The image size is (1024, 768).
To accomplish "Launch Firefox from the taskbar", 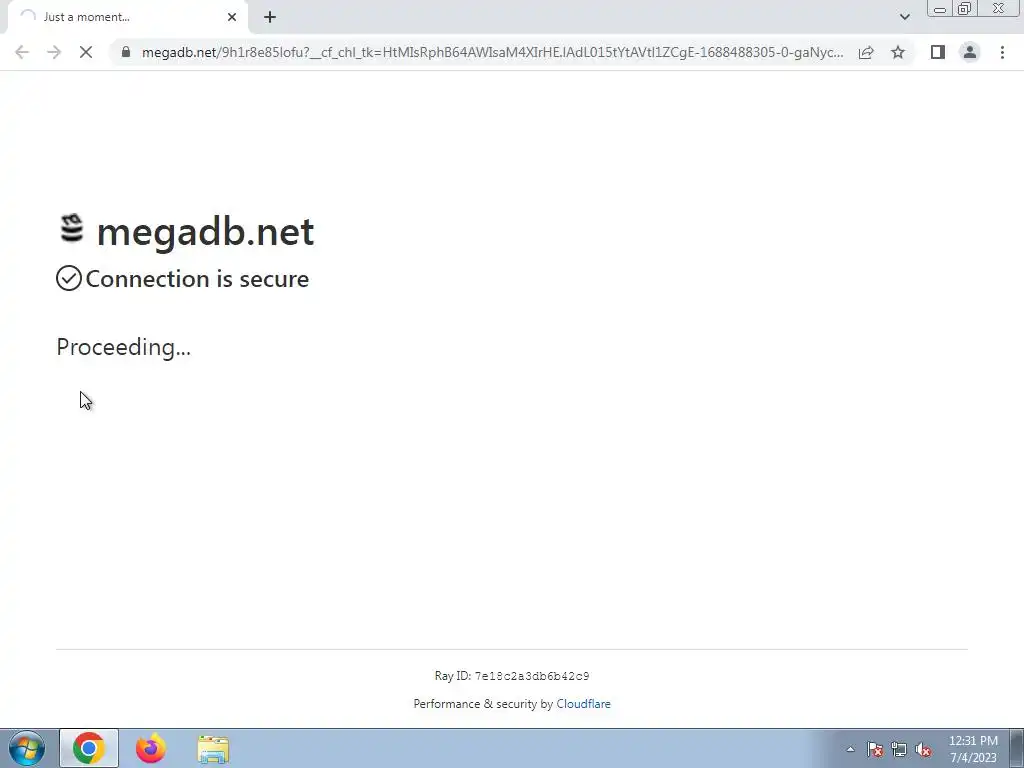I will [151, 748].
